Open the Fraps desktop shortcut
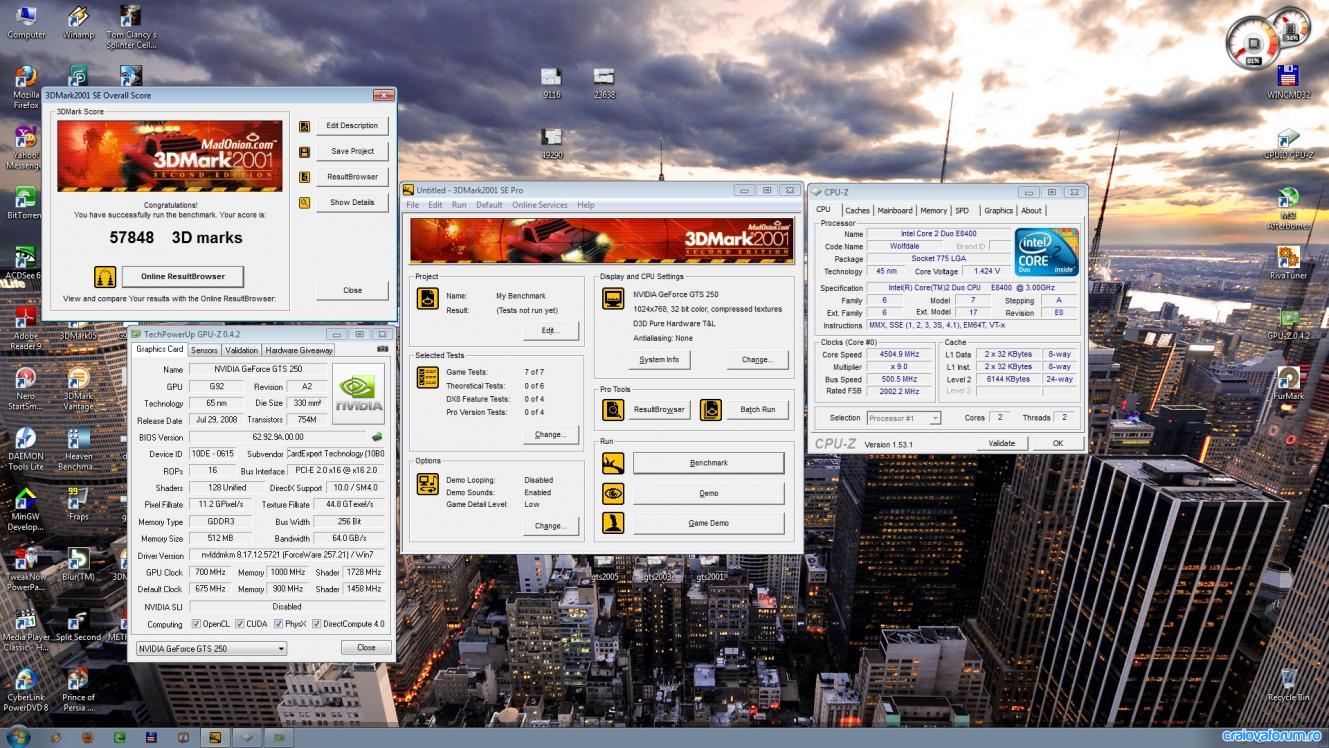The width and height of the screenshot is (1329, 748). [x=78, y=504]
